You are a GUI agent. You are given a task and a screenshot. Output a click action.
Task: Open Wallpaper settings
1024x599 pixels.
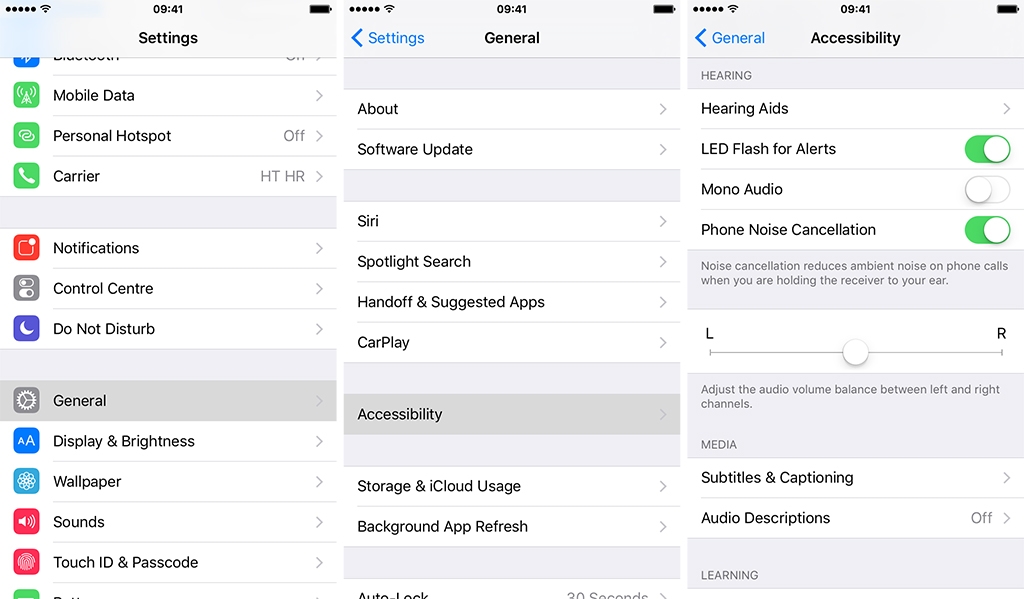coord(168,481)
